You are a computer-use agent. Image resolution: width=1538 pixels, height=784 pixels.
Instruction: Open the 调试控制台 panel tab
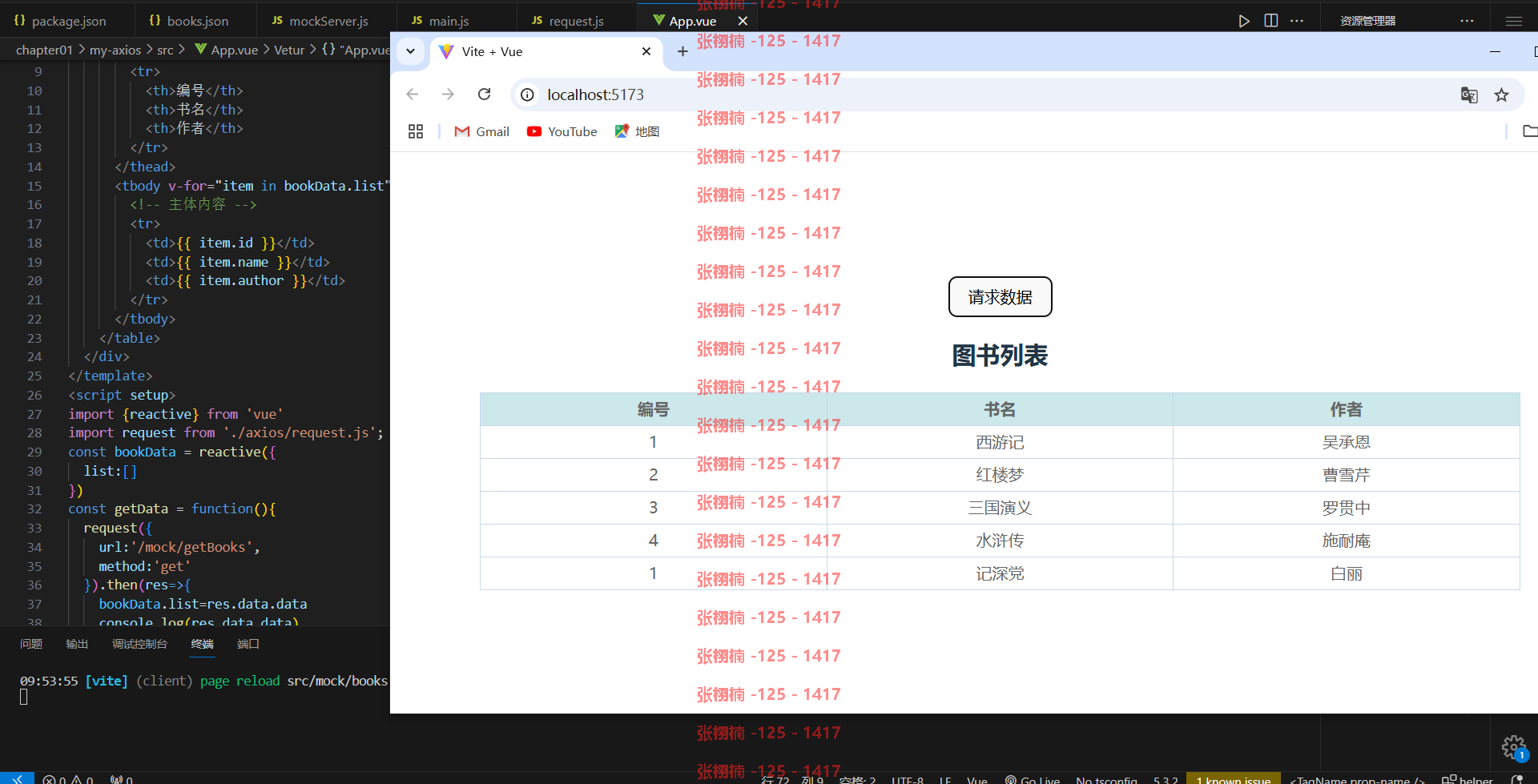[139, 644]
